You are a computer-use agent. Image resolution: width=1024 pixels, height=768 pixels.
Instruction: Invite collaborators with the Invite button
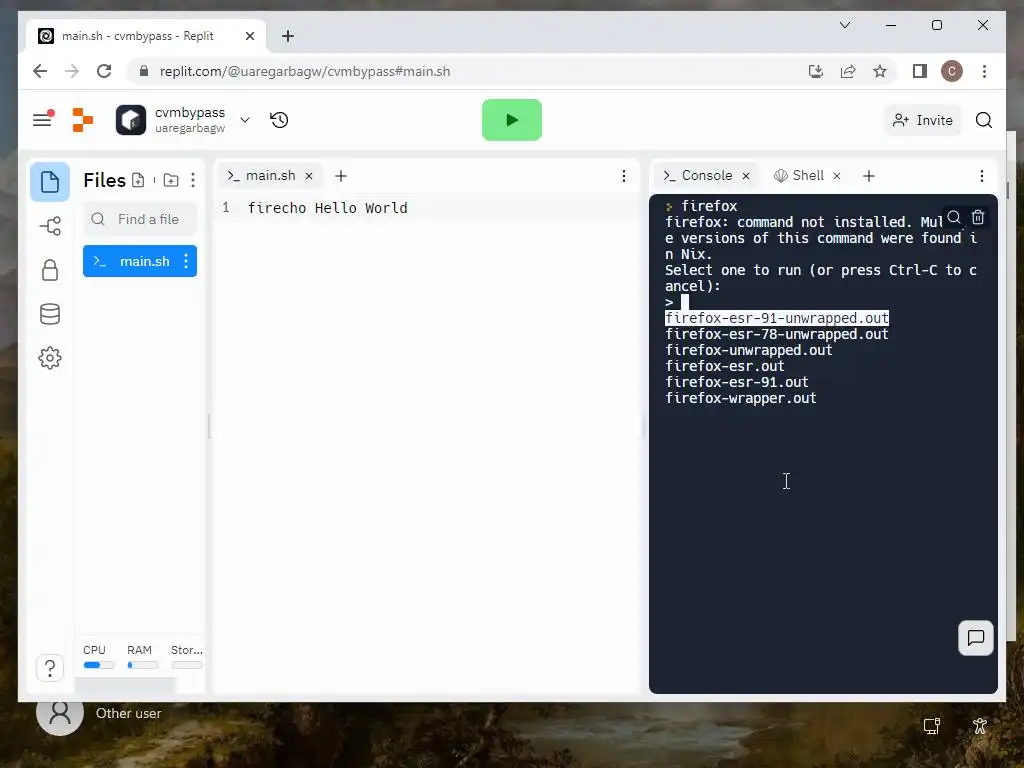(923, 120)
